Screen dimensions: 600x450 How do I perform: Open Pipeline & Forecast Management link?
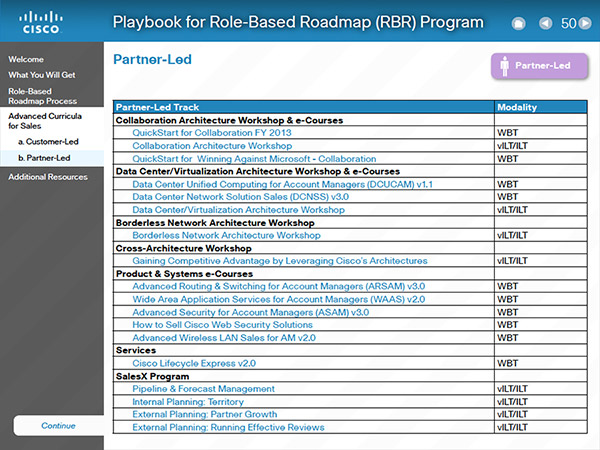tap(204, 389)
